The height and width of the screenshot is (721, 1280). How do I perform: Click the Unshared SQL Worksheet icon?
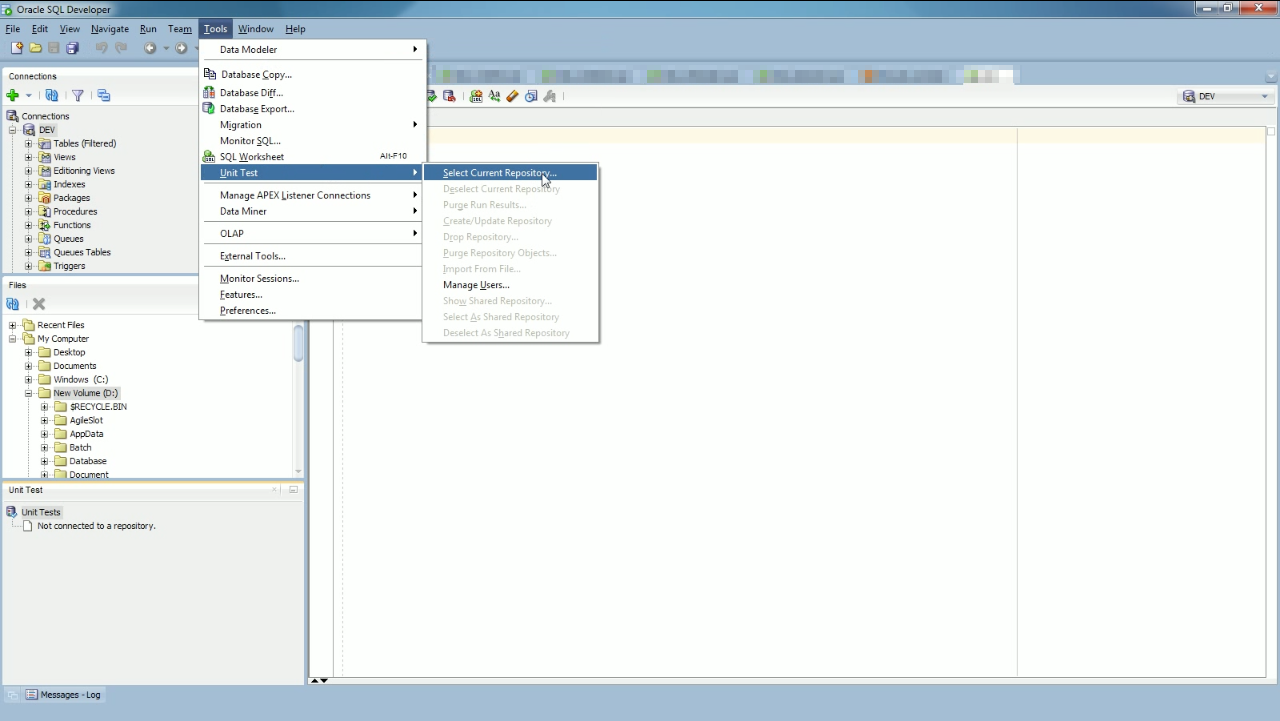[x=476, y=96]
